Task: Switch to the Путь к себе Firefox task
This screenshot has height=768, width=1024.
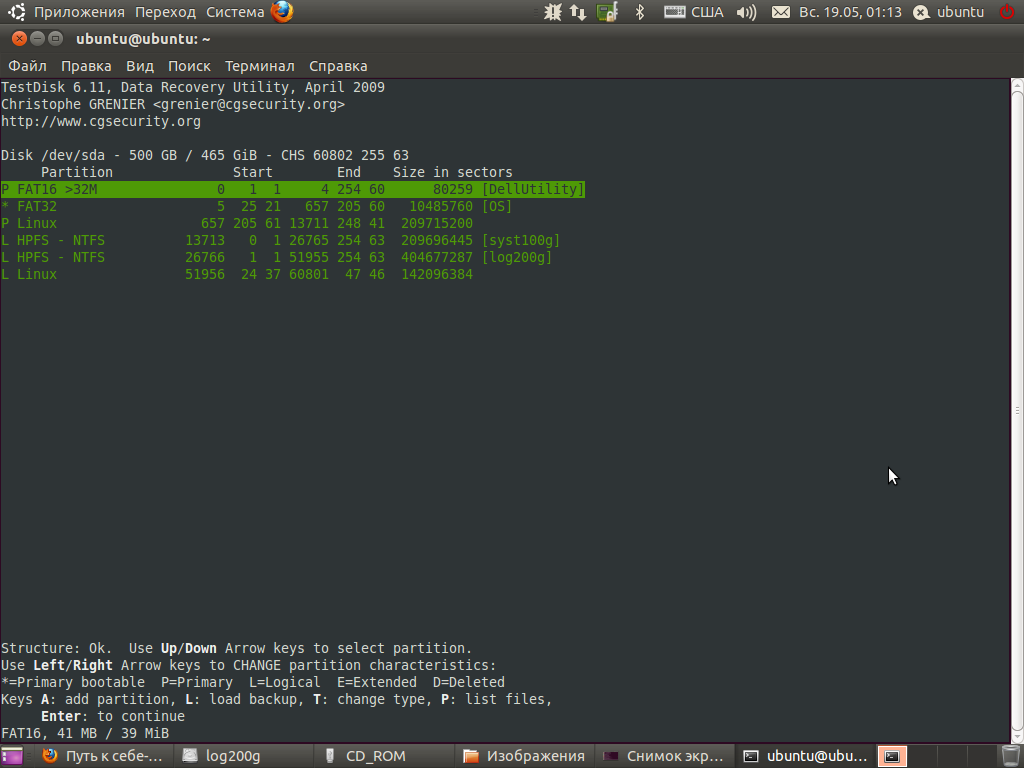Action: click(103, 756)
